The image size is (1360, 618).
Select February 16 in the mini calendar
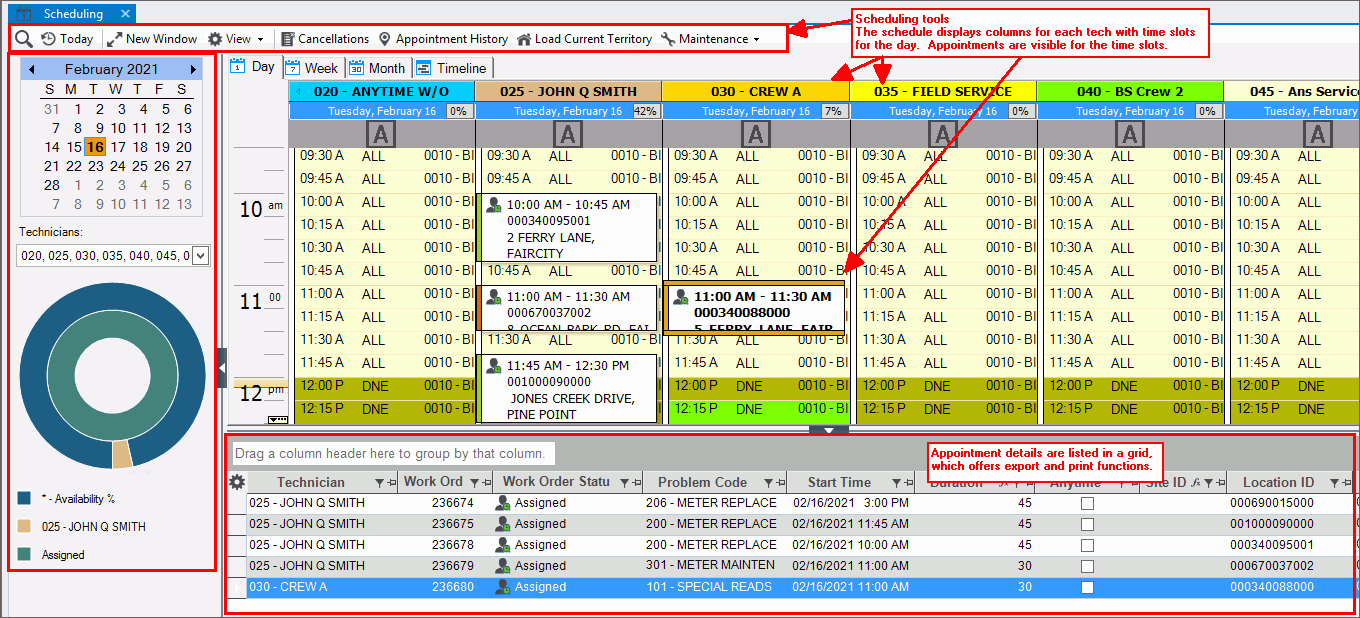pos(95,147)
